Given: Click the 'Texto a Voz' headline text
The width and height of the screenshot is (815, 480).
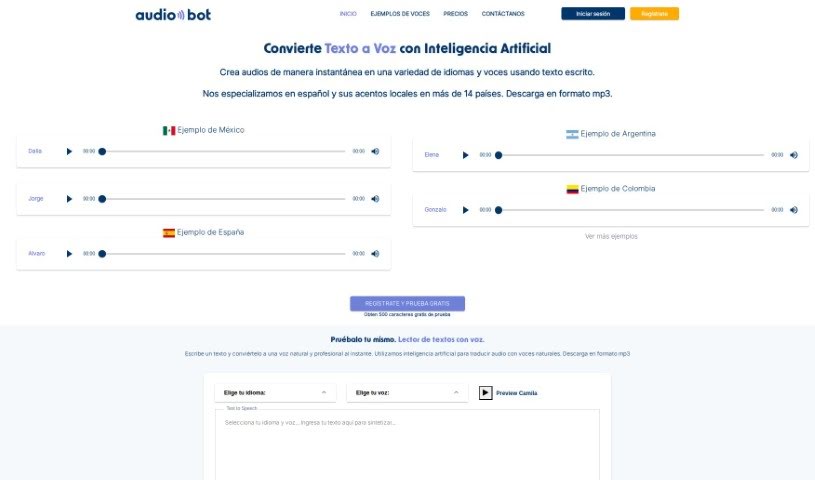Looking at the screenshot, I should click(360, 48).
